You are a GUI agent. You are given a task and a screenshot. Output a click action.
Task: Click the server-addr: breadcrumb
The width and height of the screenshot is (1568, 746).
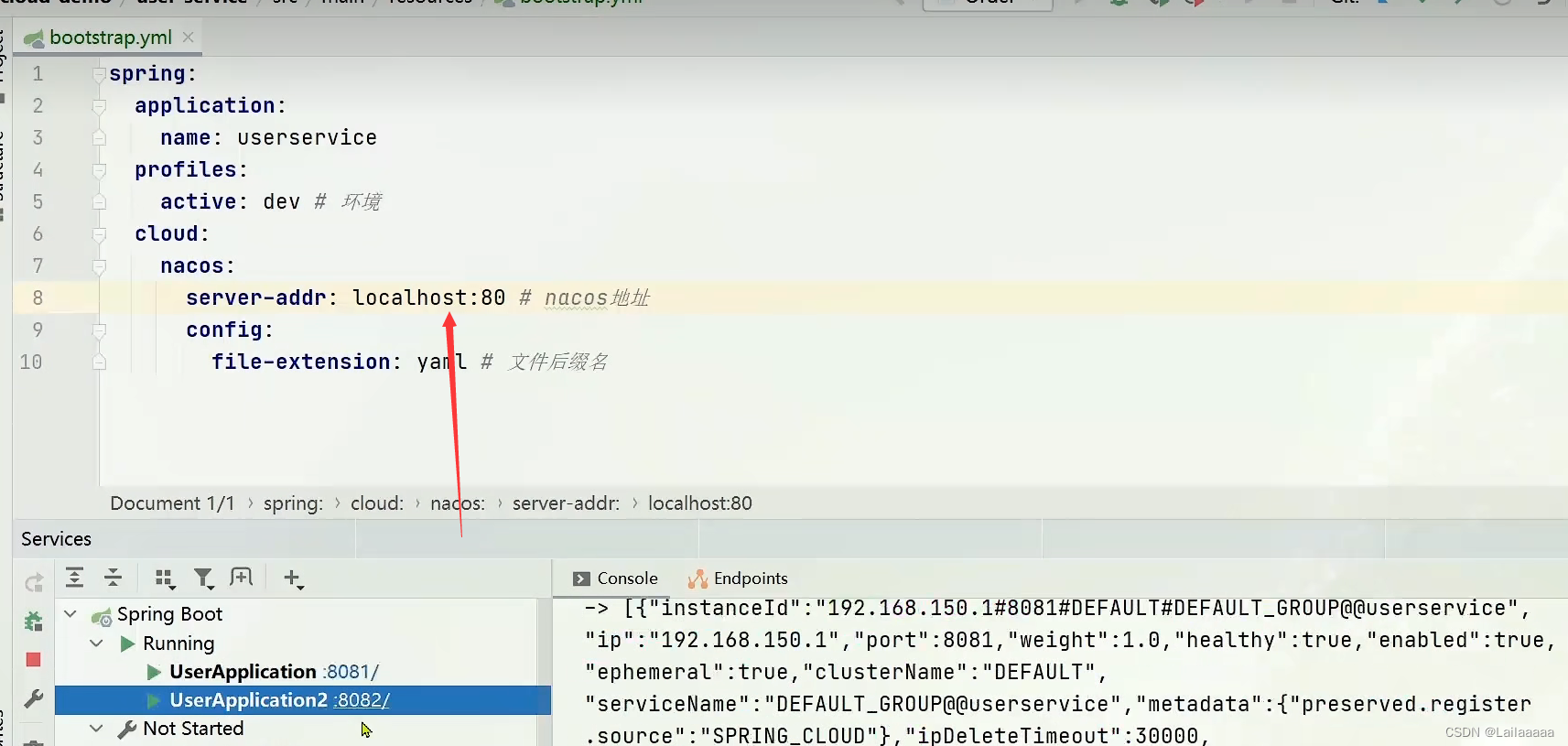566,503
